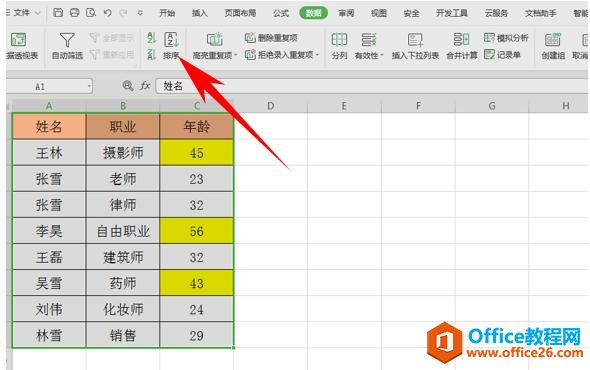Click the 高亮重复项 highlight duplicates icon
Image resolution: width=590 pixels, height=370 pixels.
214,40
